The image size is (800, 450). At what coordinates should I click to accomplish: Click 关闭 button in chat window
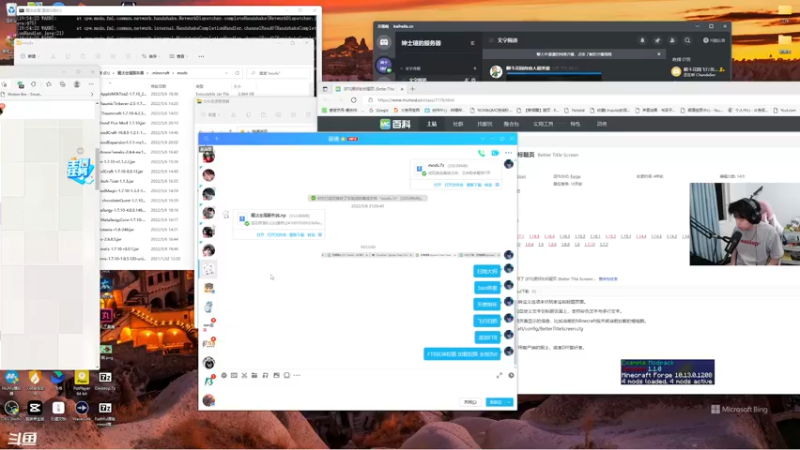tap(470, 402)
